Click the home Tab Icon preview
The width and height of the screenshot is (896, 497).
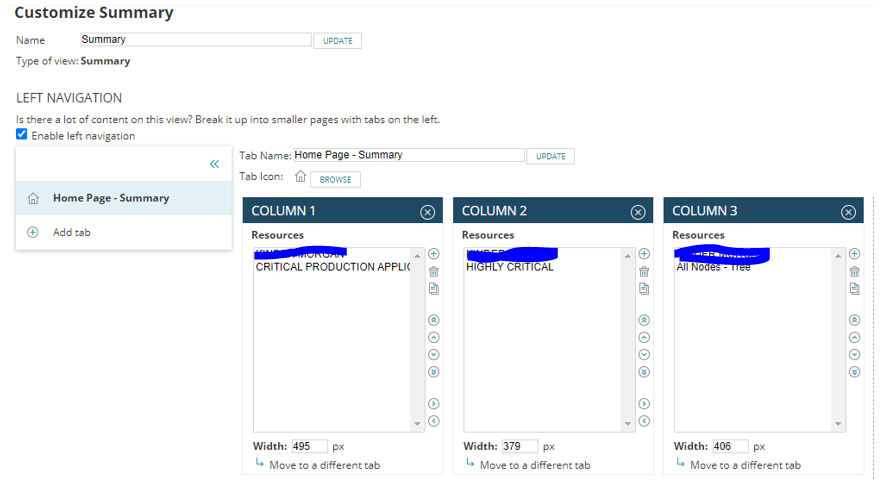[x=300, y=177]
